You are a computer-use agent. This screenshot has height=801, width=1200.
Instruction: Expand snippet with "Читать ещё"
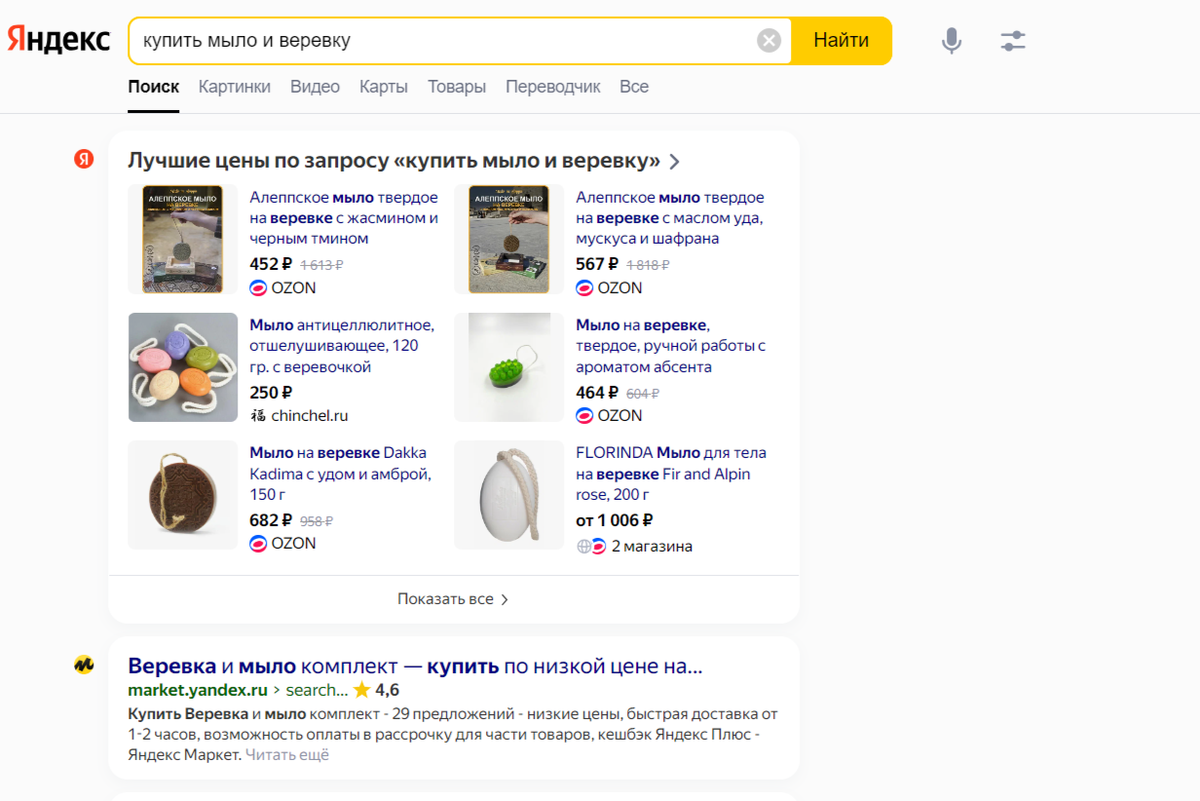click(287, 755)
